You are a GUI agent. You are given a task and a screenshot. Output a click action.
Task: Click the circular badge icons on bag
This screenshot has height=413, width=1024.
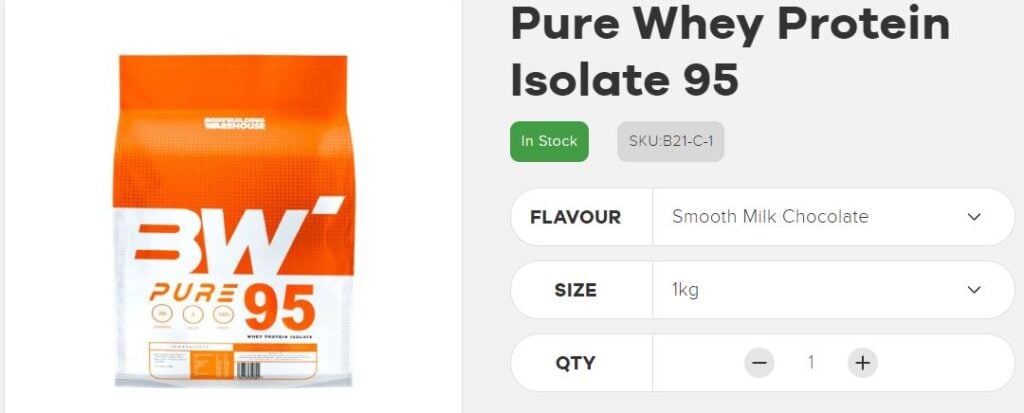[193, 314]
